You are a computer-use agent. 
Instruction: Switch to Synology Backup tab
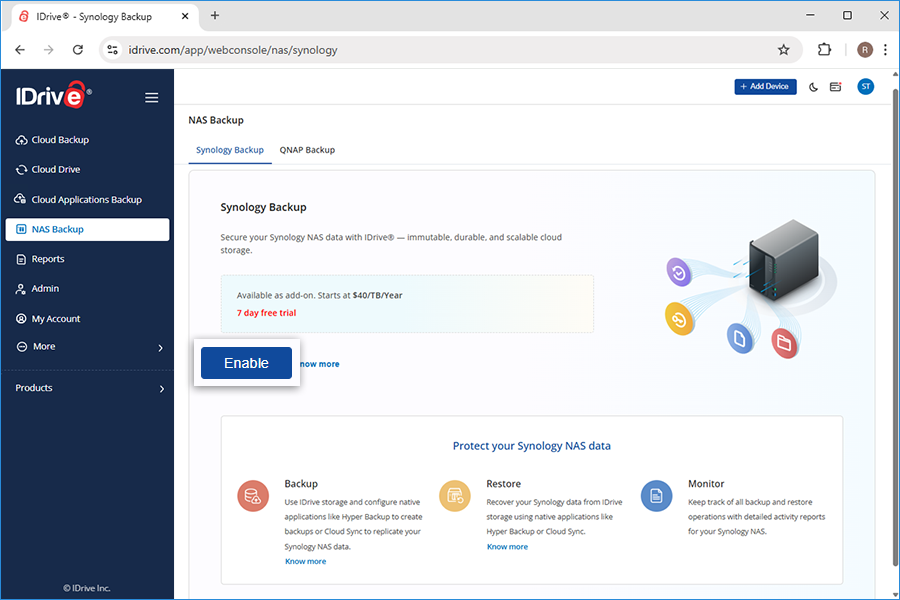[230, 150]
